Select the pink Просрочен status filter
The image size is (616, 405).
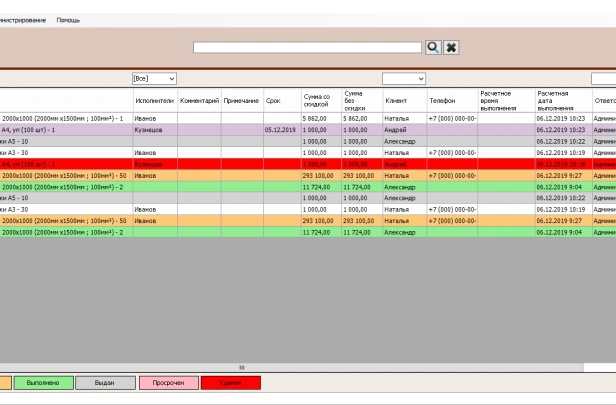(x=167, y=382)
